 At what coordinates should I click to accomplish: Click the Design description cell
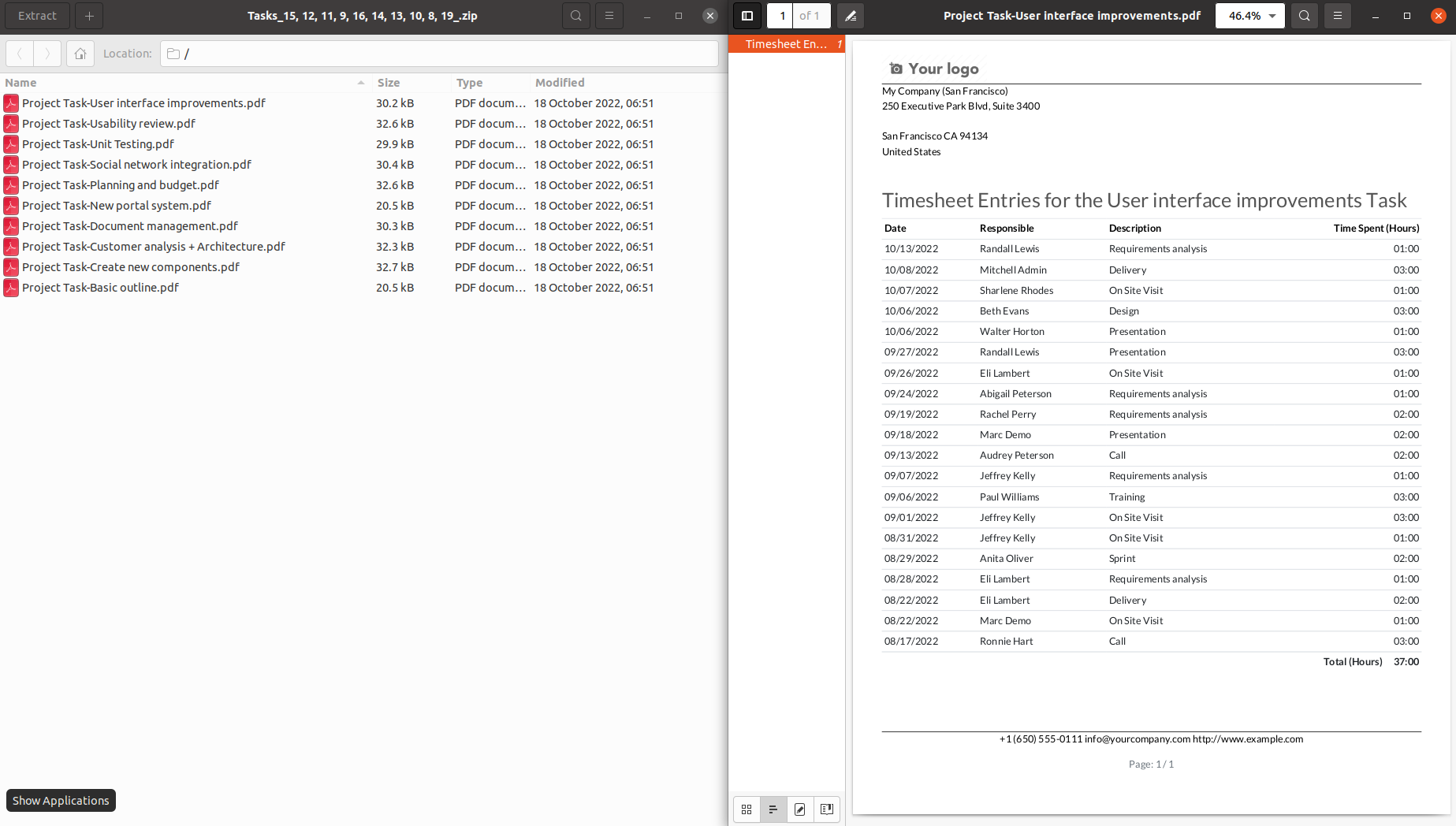pyautogui.click(x=1124, y=311)
